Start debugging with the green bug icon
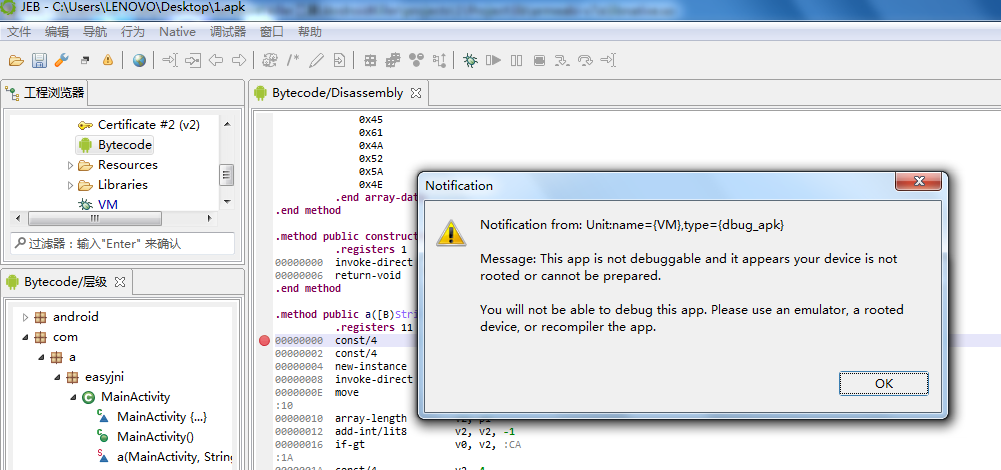 [x=470, y=61]
